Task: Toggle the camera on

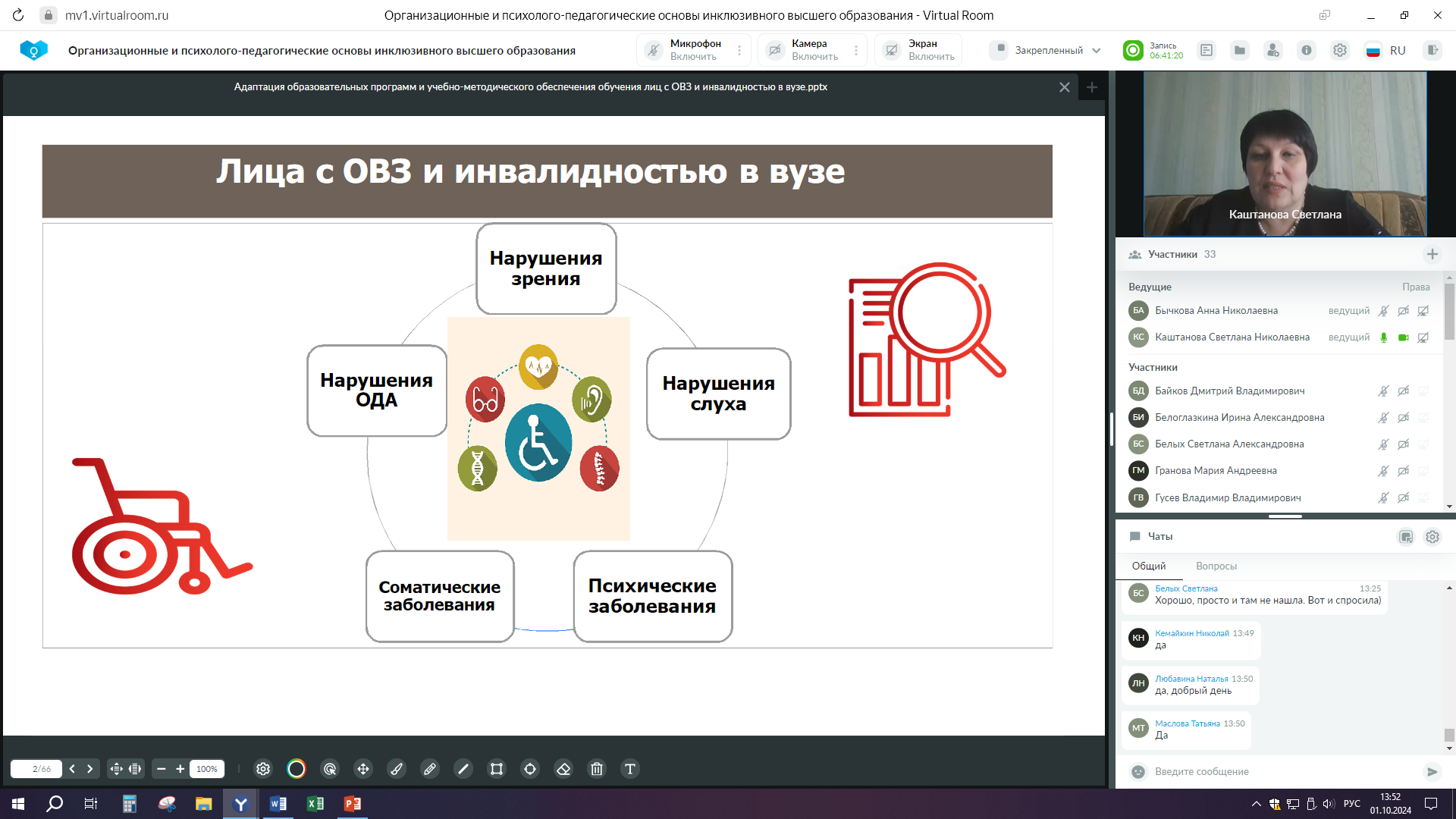Action: click(774, 50)
